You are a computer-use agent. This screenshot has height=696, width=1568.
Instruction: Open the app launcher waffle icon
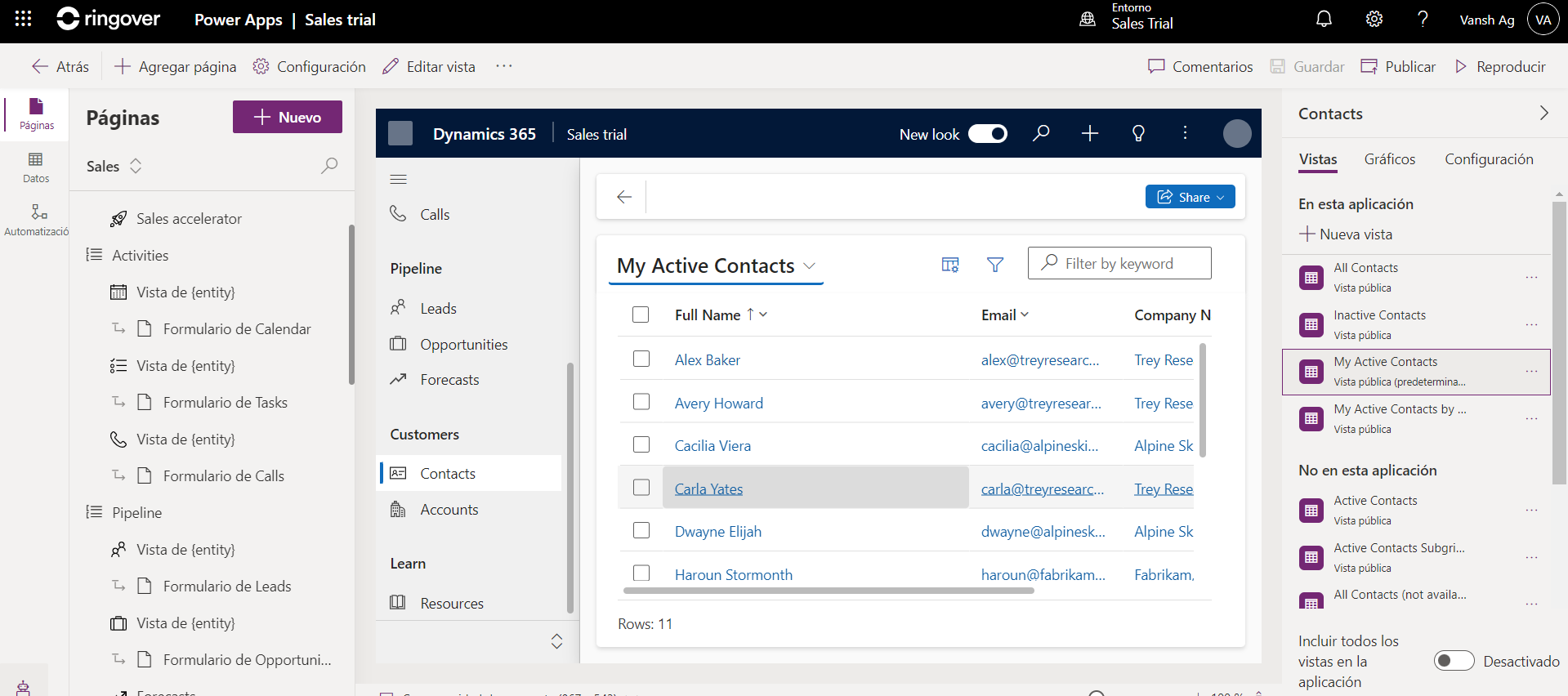[x=23, y=19]
